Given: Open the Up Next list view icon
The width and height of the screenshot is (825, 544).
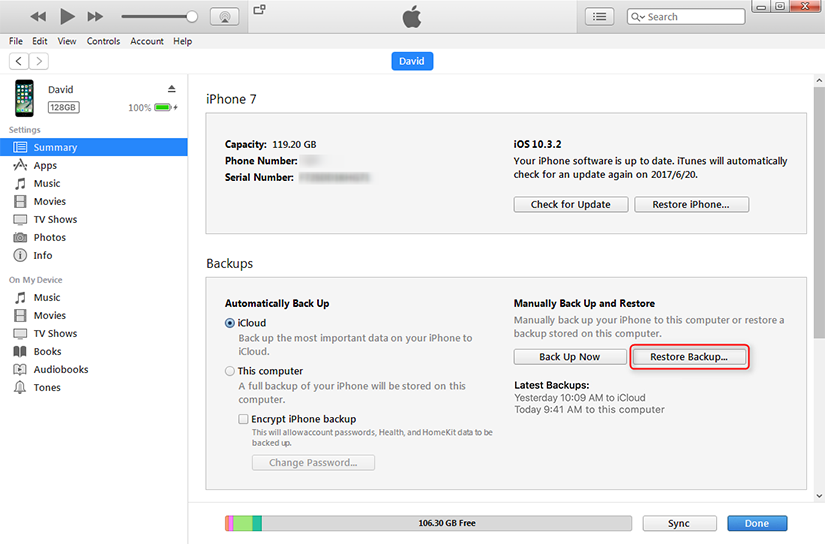Looking at the screenshot, I should coord(599,17).
